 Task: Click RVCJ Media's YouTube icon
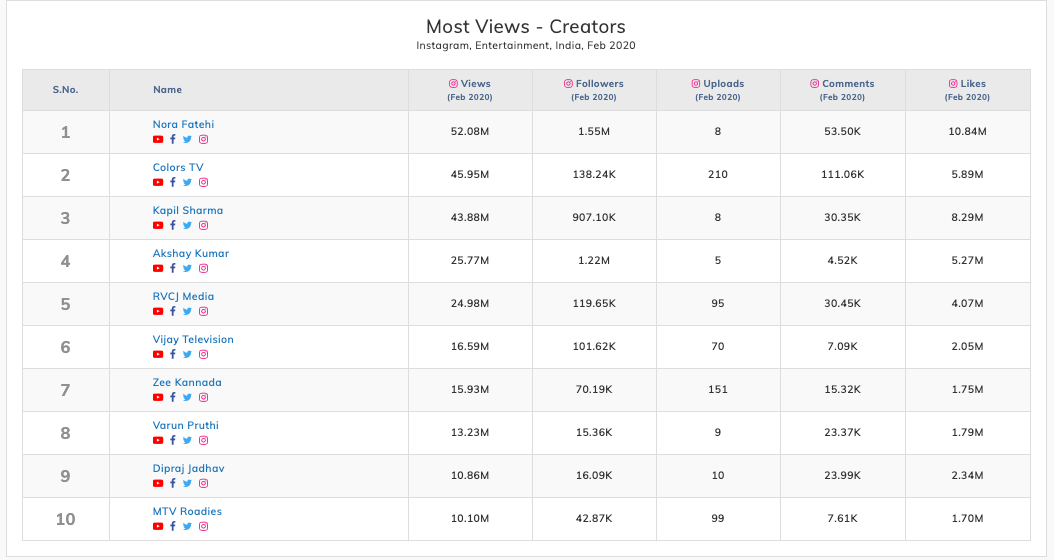tap(158, 312)
